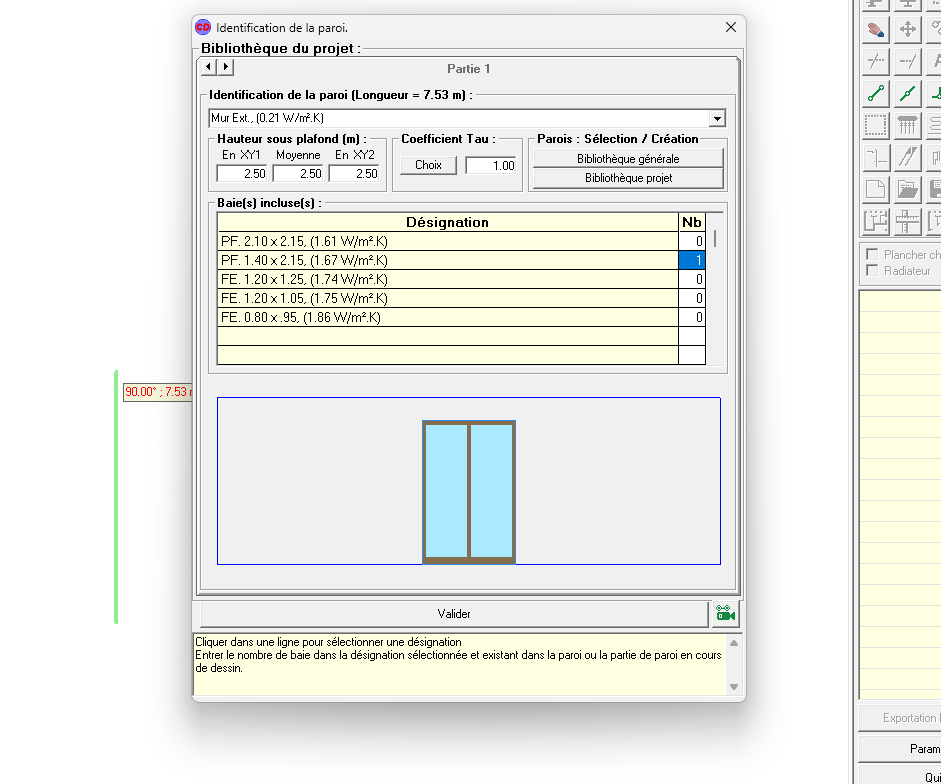Image resolution: width=941 pixels, height=784 pixels.
Task: Select the green two-endpoint line tool
Action: [876, 94]
